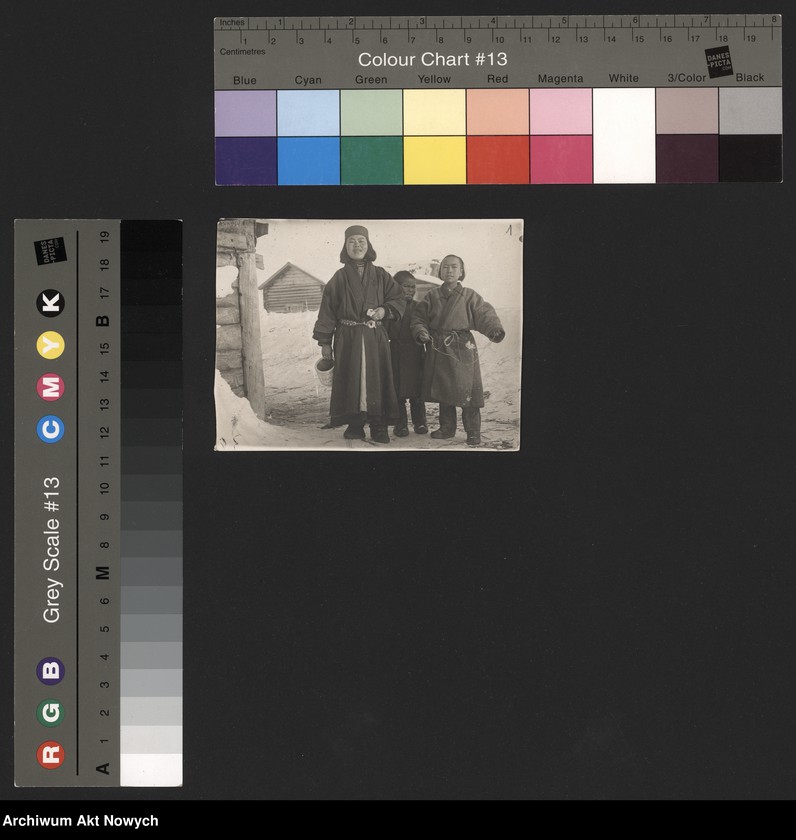Select the light grey swatch under Black
This screenshot has height=840, width=796.
click(x=750, y=110)
